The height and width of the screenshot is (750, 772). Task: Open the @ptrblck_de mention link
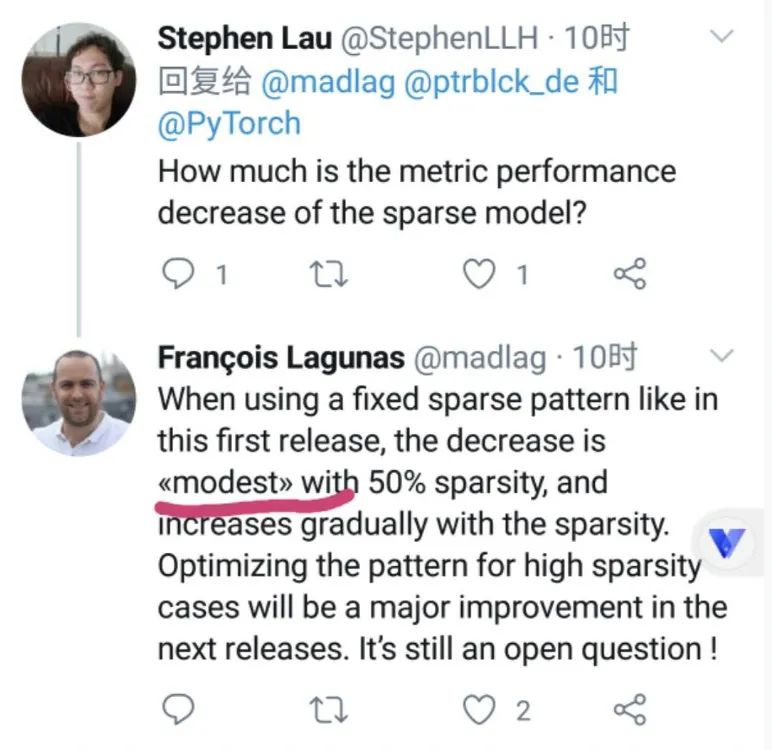coord(490,82)
